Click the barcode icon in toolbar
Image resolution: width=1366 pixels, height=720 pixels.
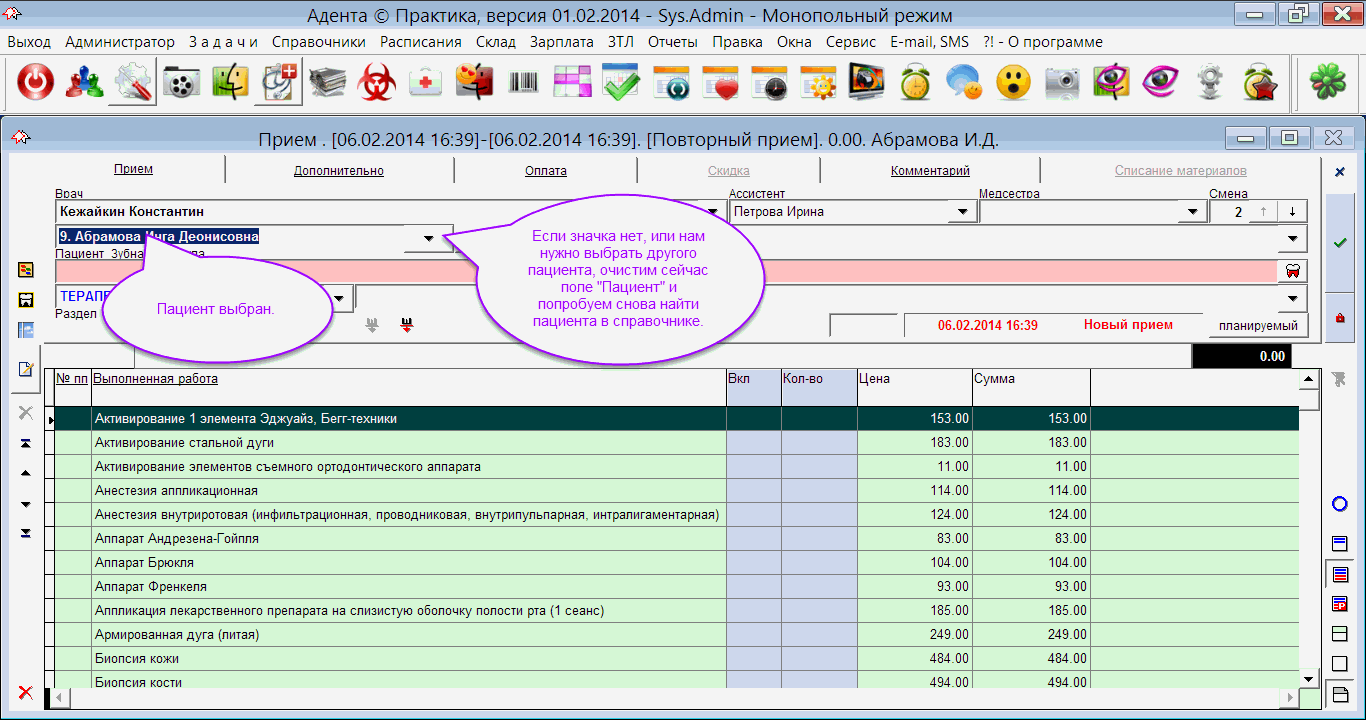[523, 84]
